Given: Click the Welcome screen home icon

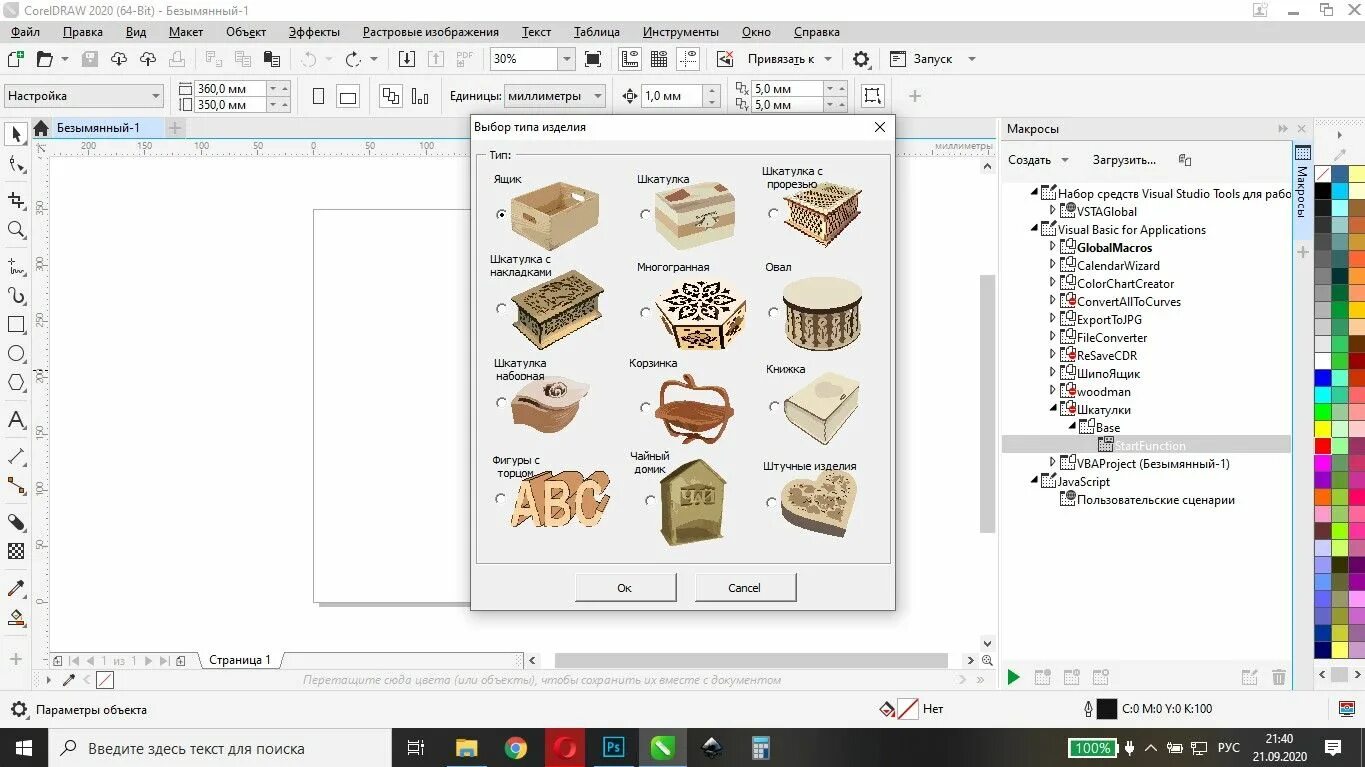Looking at the screenshot, I should [x=41, y=128].
